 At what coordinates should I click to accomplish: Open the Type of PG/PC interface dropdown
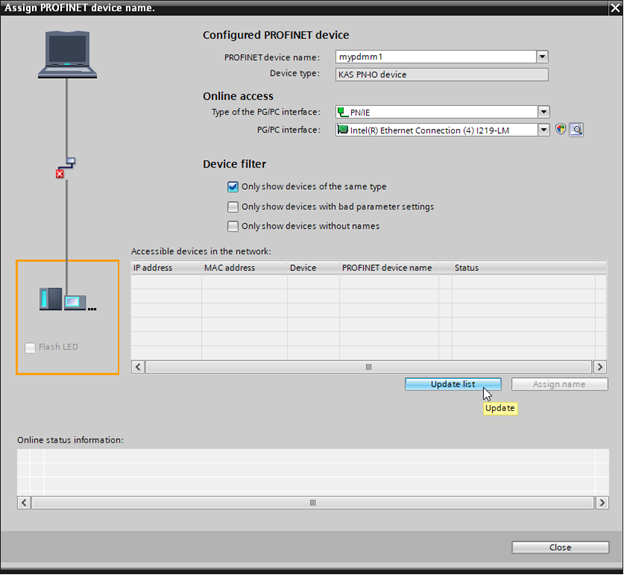(544, 112)
